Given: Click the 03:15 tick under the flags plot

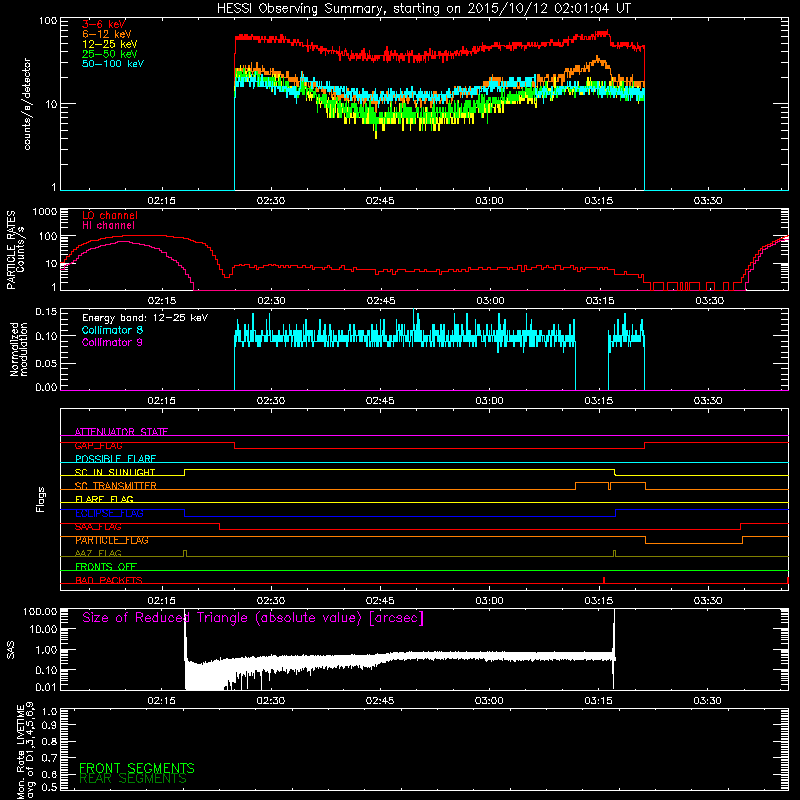Looking at the screenshot, I should 598,601.
